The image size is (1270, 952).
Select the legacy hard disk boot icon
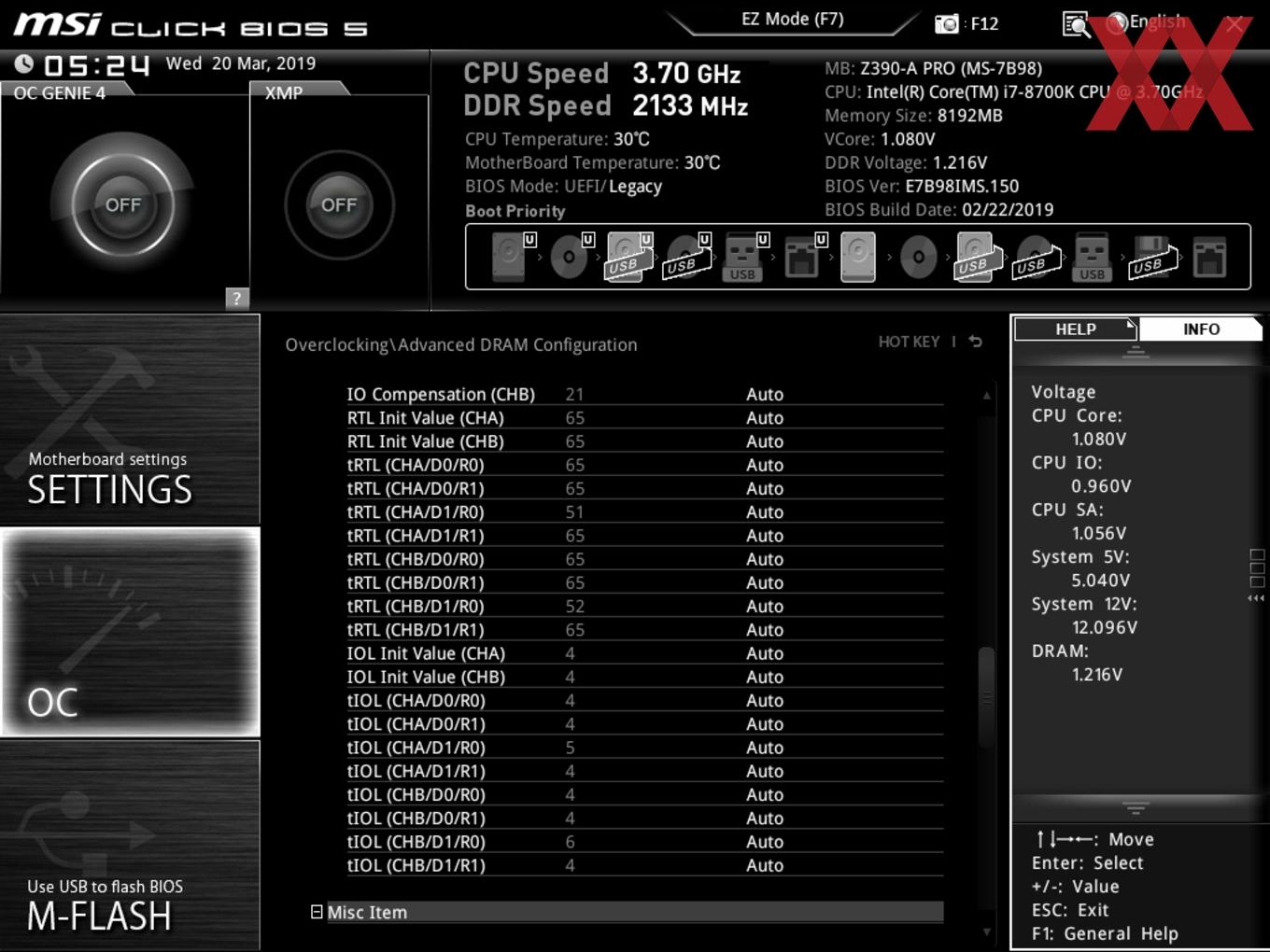coord(858,257)
